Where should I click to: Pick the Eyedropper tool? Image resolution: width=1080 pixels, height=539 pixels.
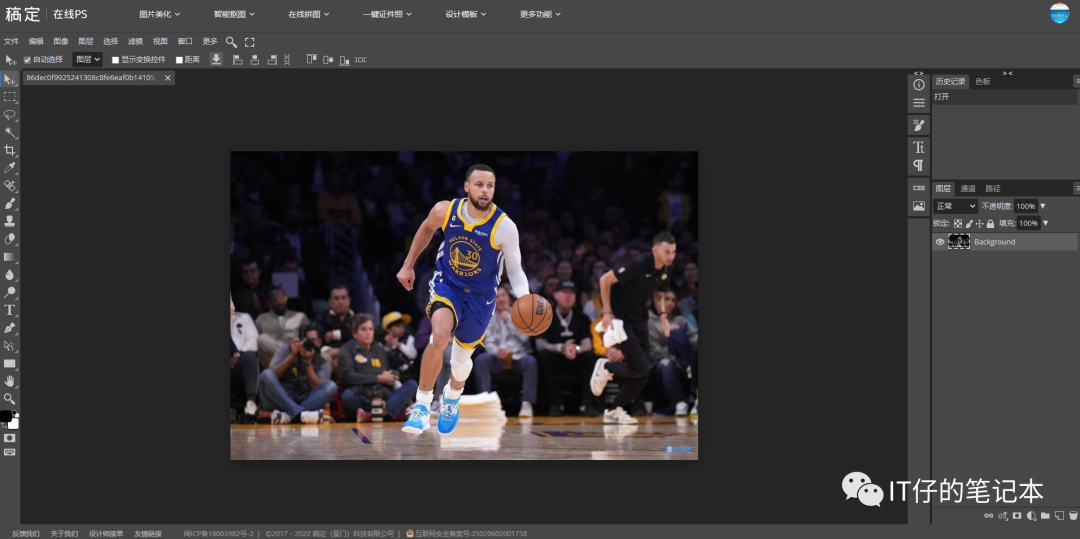(x=10, y=168)
